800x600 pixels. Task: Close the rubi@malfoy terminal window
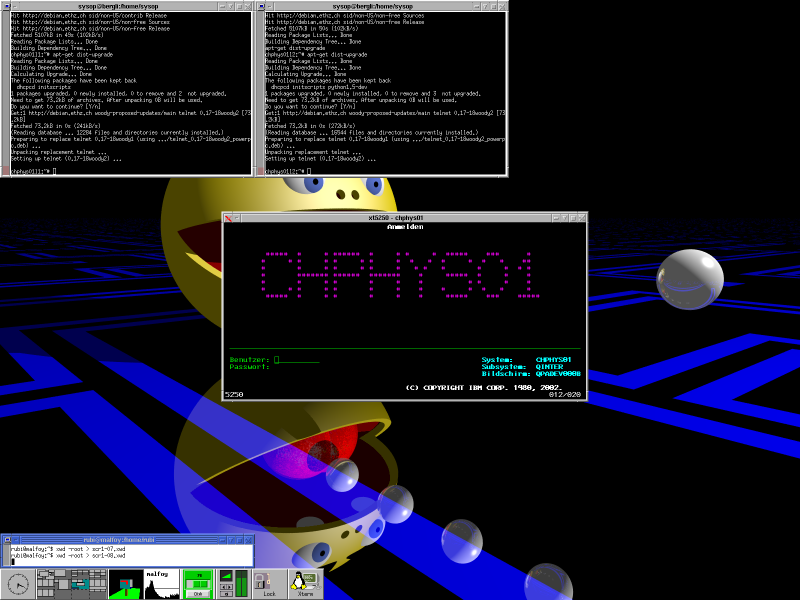click(248, 540)
